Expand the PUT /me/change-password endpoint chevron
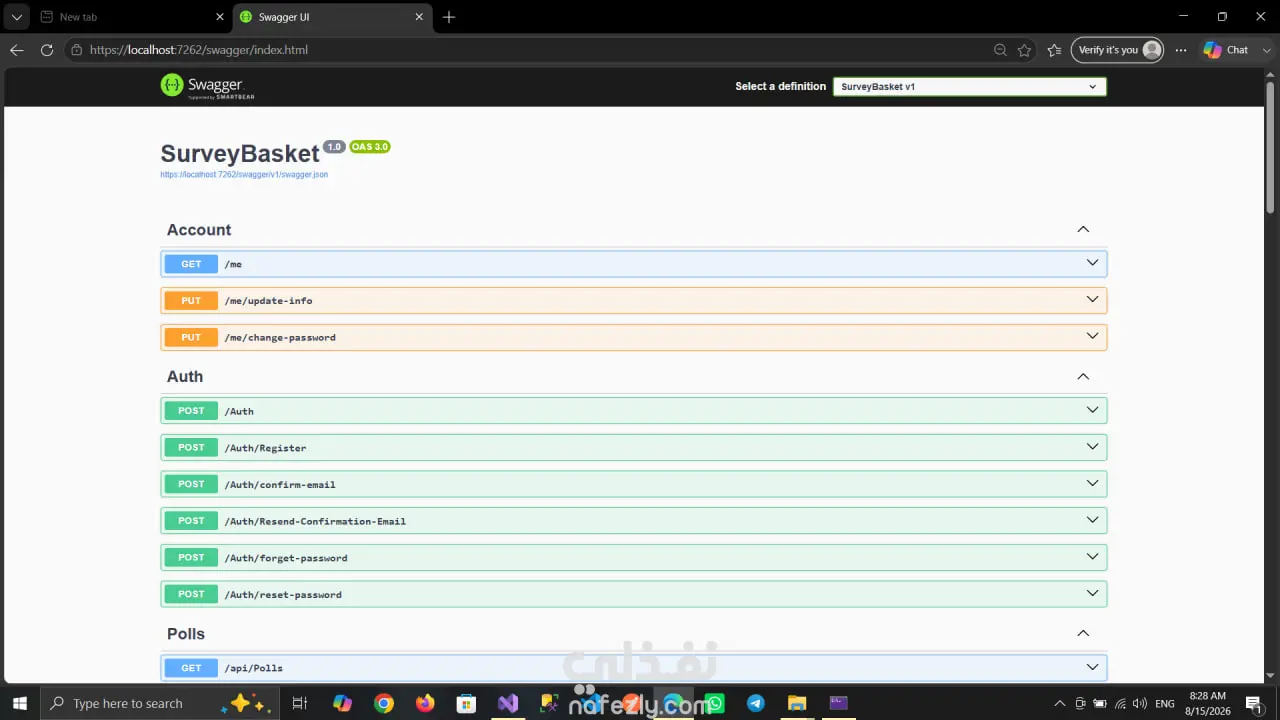Screen dimensions: 1280x720 tap(1092, 337)
